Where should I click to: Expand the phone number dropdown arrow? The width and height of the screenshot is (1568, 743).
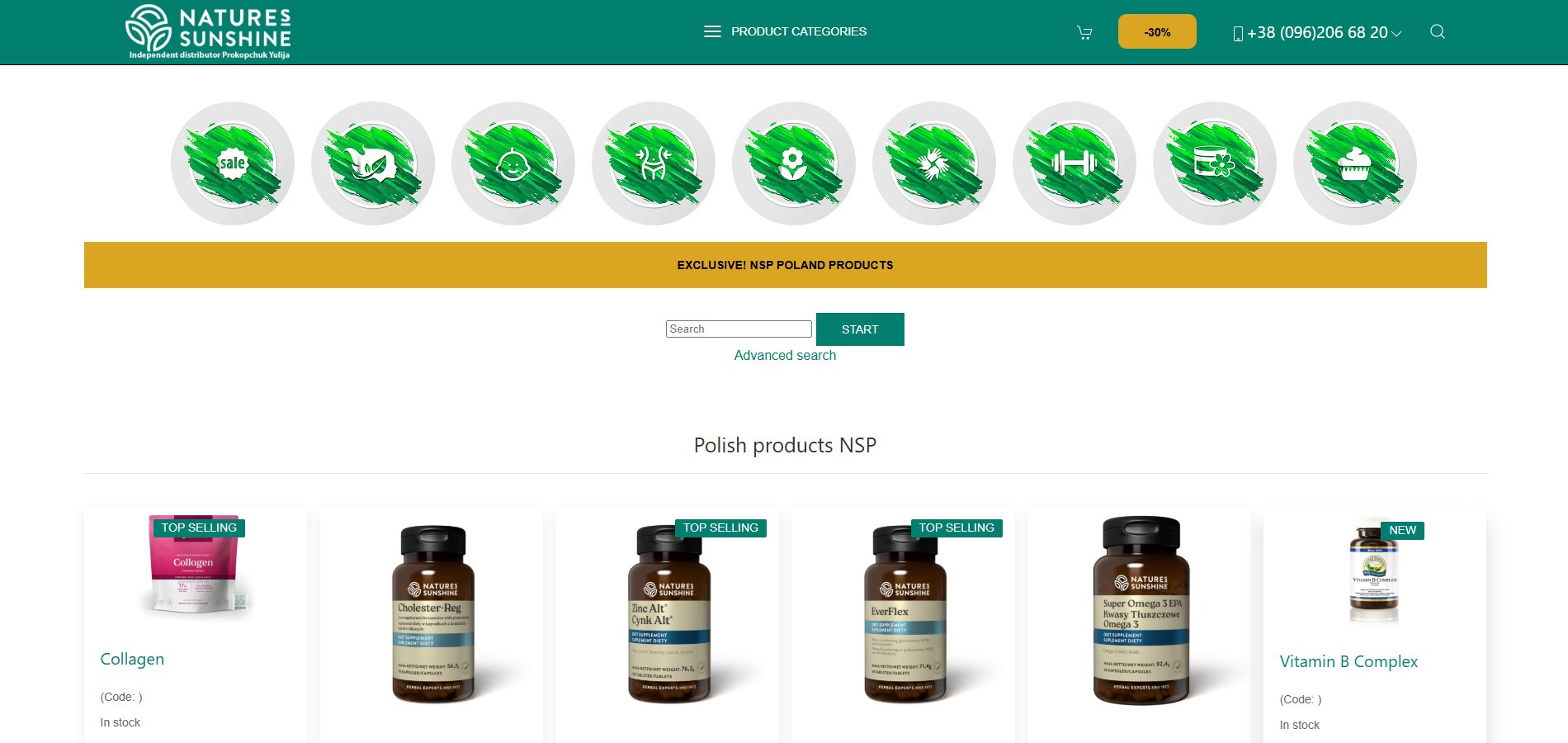[x=1396, y=34]
